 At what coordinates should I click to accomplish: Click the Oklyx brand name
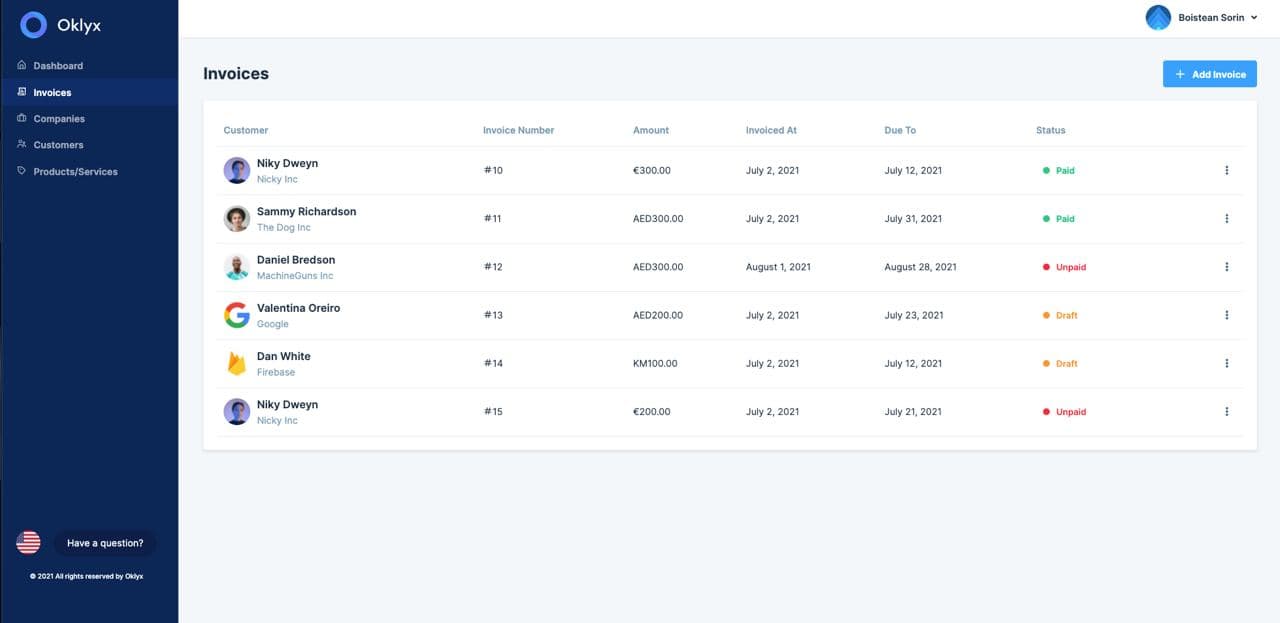pyautogui.click(x=79, y=26)
